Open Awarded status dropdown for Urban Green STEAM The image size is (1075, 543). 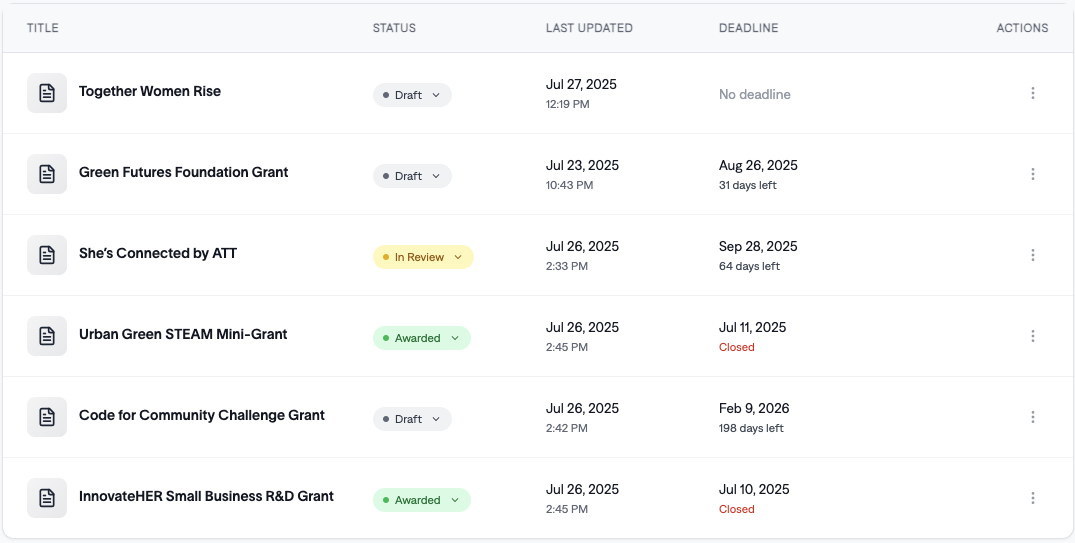[421, 338]
